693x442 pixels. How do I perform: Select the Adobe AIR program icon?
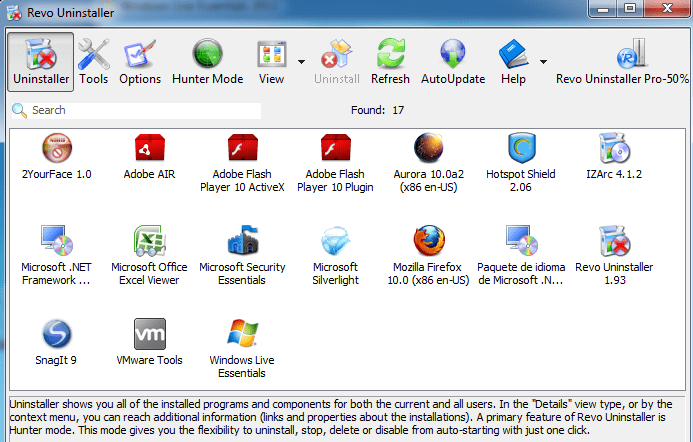[x=149, y=148]
